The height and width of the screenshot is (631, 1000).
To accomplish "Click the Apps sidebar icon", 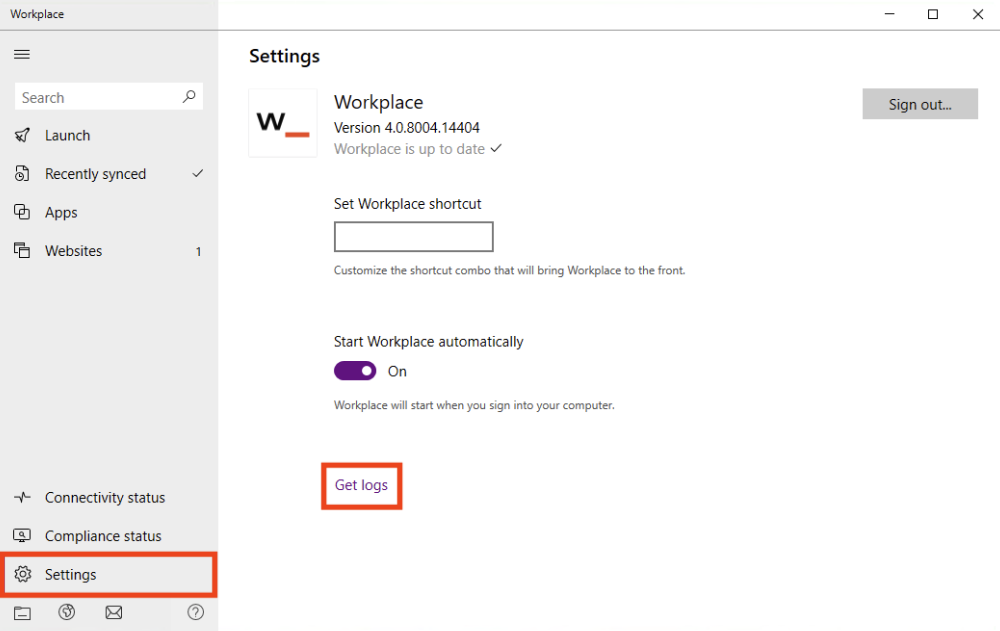I will tap(22, 212).
